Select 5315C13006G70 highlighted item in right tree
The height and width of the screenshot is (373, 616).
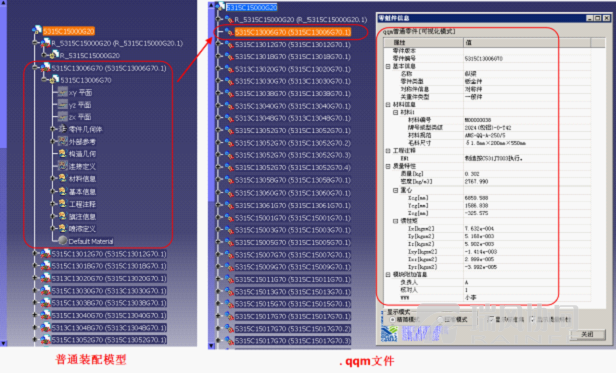pos(293,32)
